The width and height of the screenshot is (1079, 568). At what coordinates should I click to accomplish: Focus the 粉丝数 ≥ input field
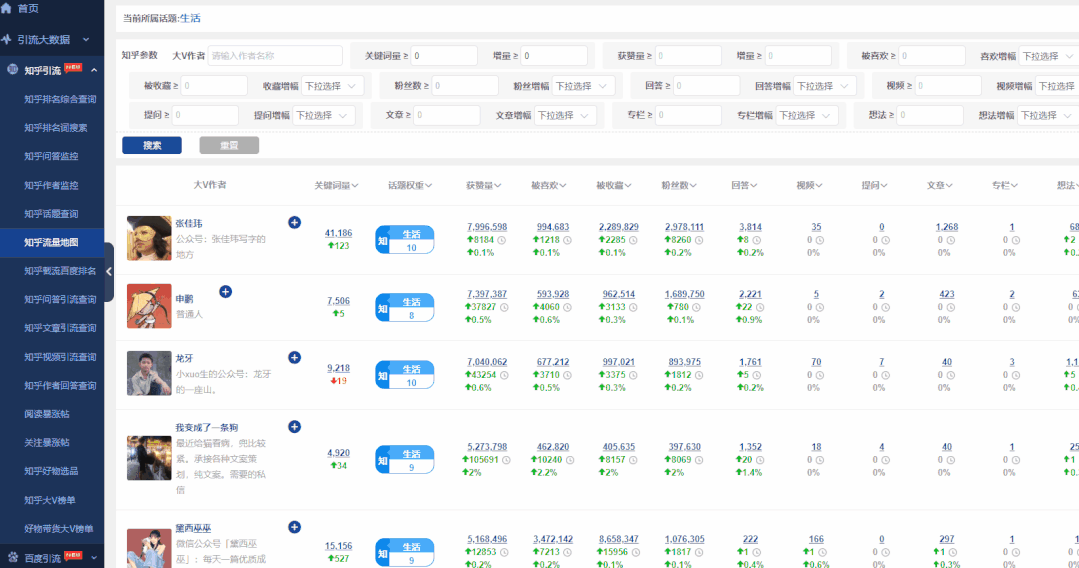(x=464, y=86)
